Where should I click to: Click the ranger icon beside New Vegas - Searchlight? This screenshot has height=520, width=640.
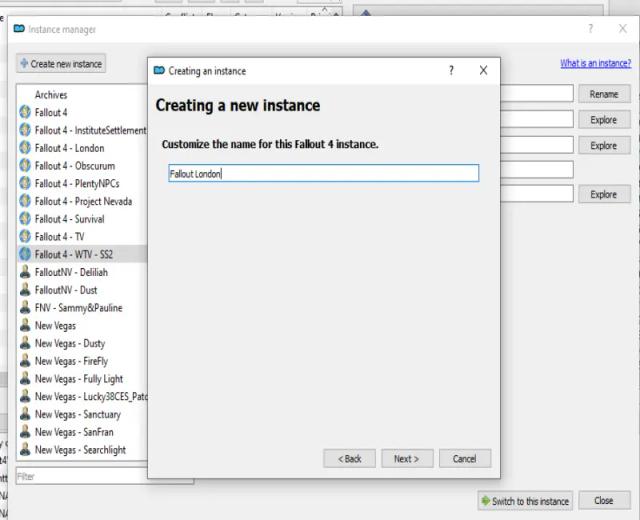tap(25, 450)
